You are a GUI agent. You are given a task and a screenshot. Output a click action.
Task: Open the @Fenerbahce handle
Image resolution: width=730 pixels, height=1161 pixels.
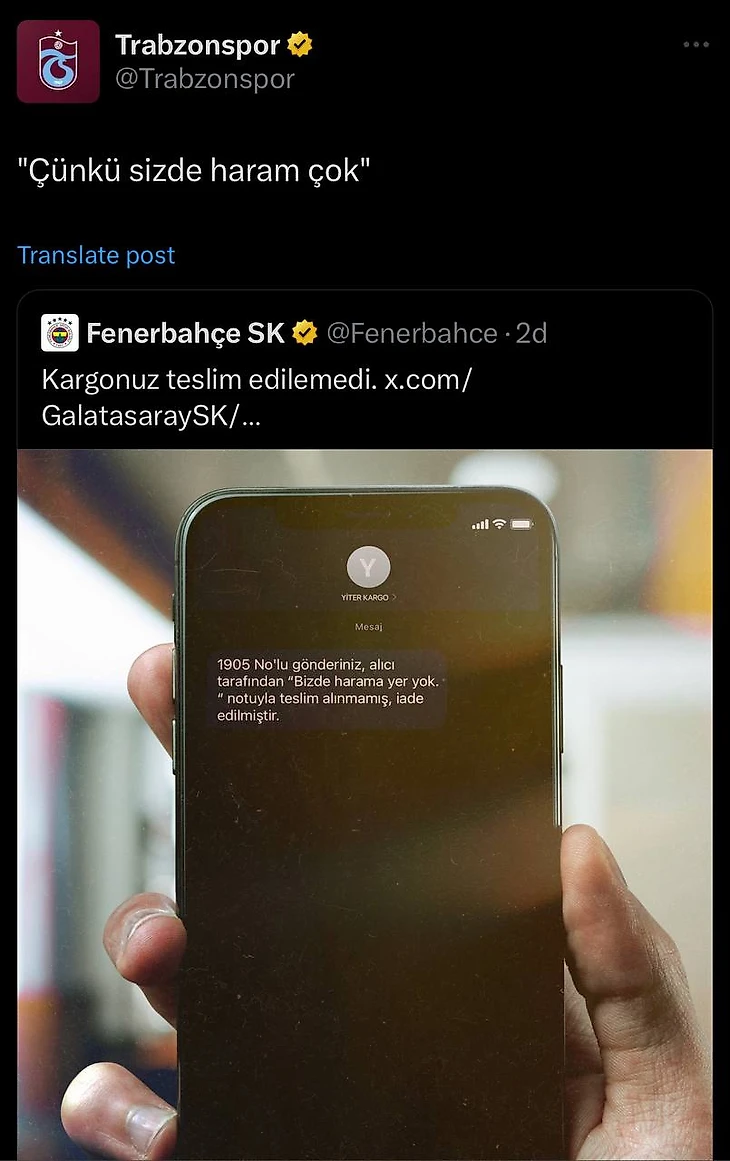coord(412,333)
